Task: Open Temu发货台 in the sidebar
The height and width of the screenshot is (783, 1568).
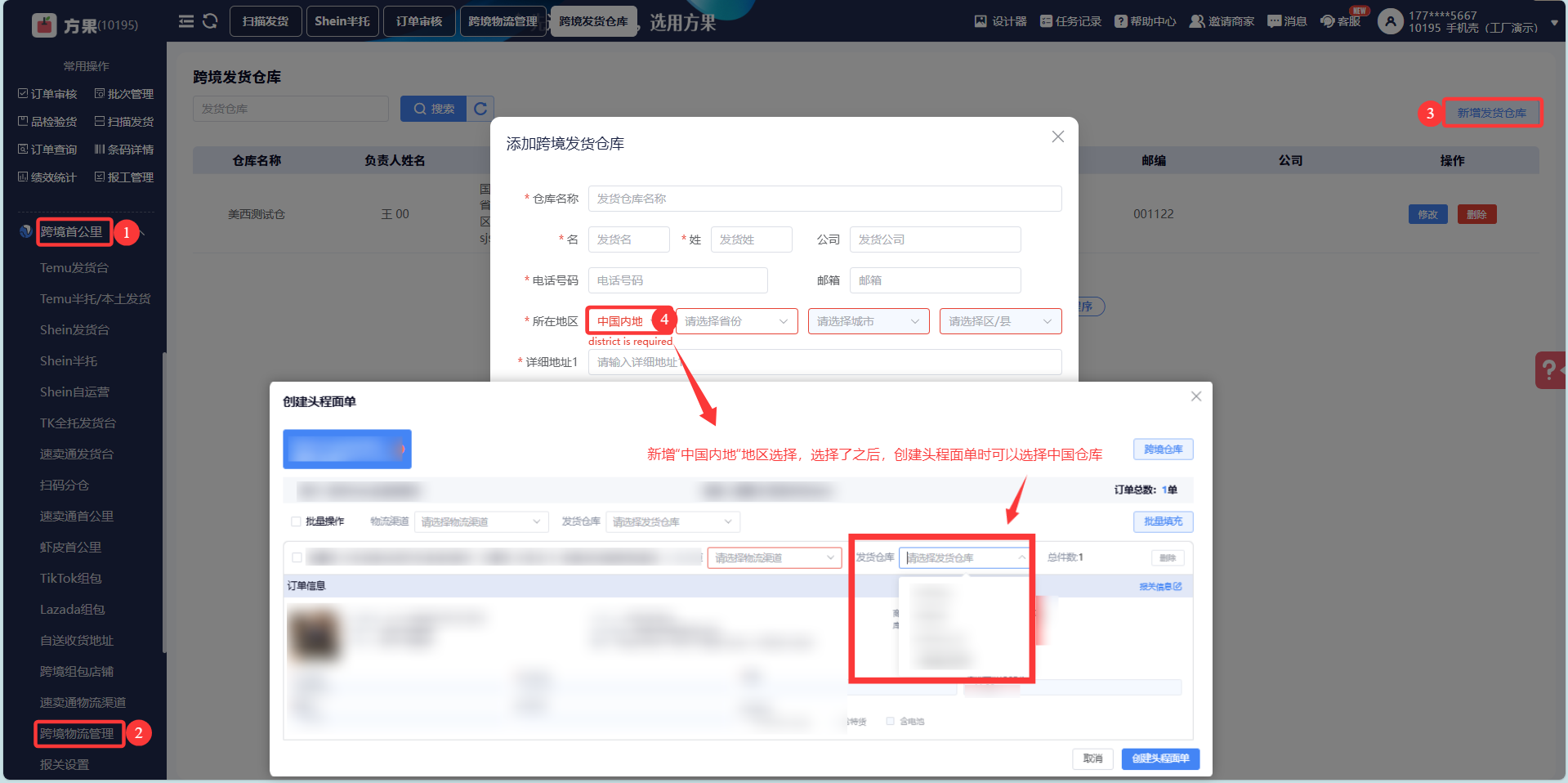Action: (x=74, y=268)
